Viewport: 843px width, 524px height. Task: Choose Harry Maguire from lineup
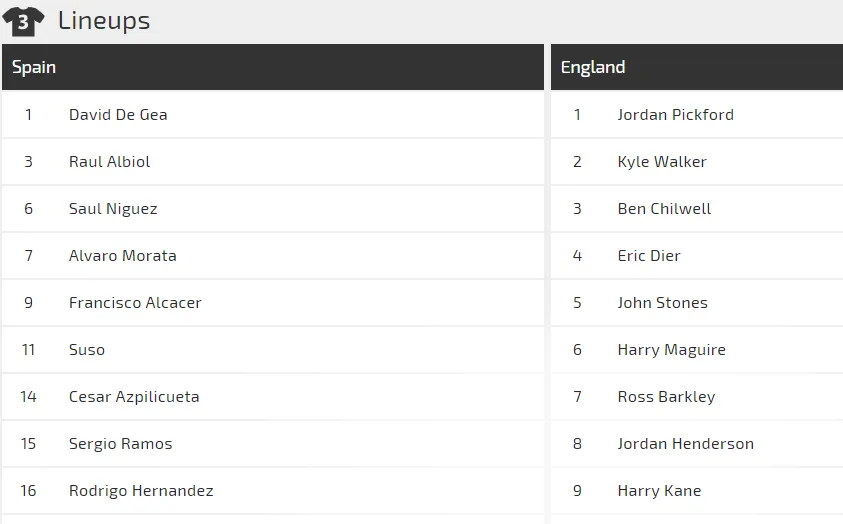671,350
